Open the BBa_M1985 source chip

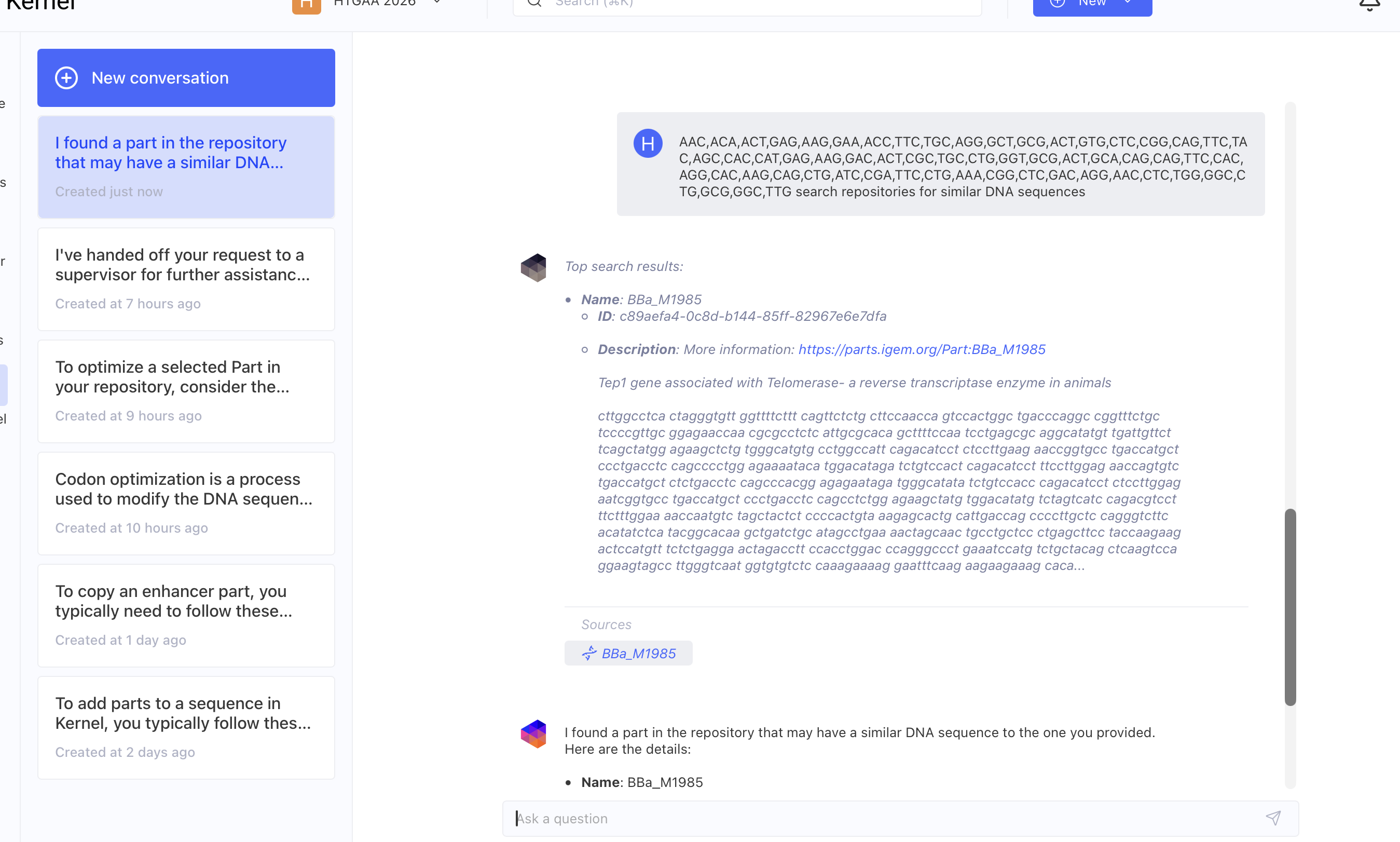point(628,653)
